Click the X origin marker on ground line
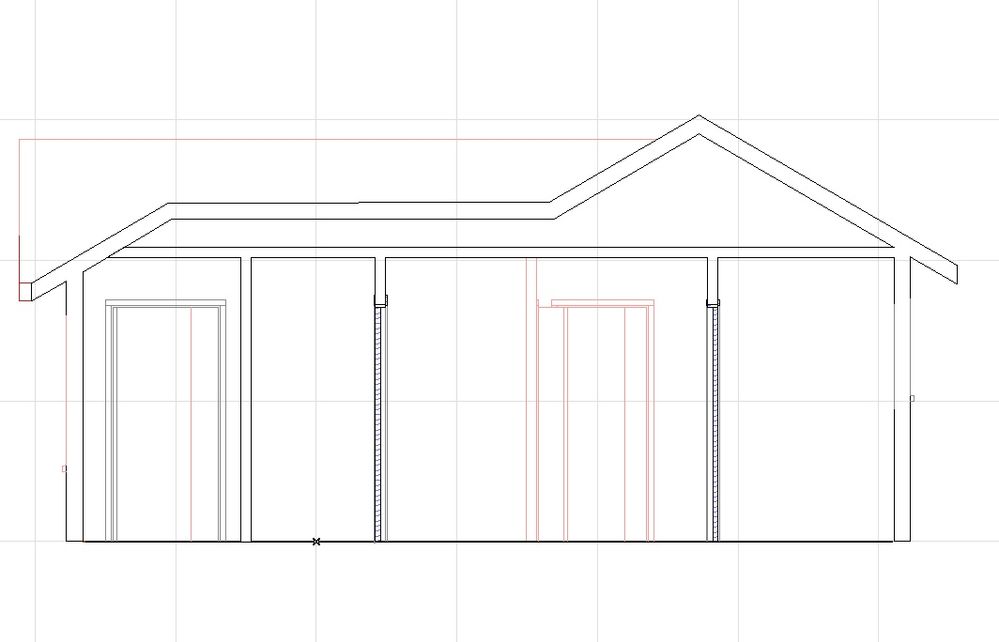999x642 pixels. pyautogui.click(x=316, y=541)
